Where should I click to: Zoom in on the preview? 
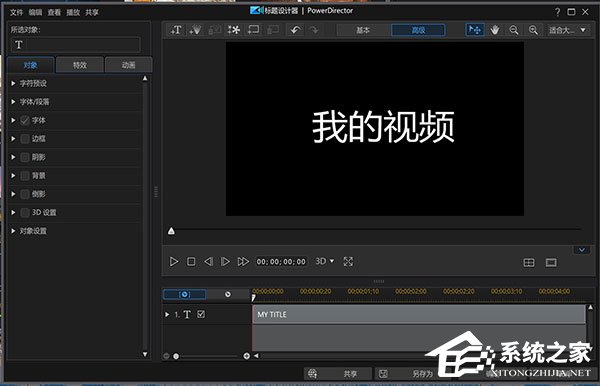tap(533, 30)
